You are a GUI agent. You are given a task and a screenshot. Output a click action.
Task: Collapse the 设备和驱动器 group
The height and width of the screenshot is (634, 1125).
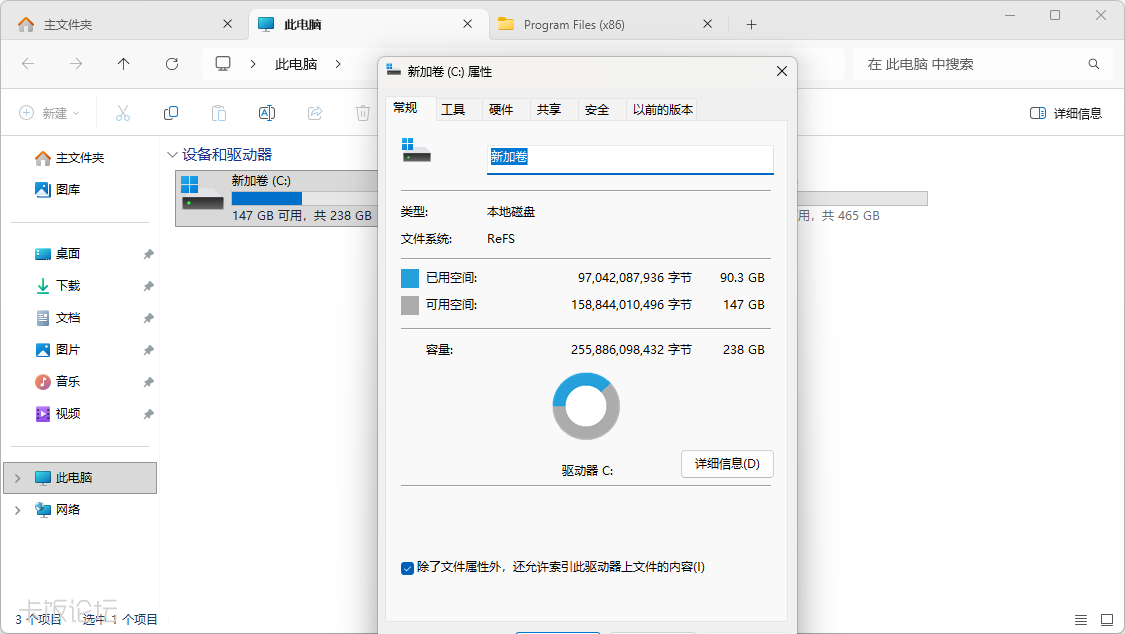pos(172,154)
